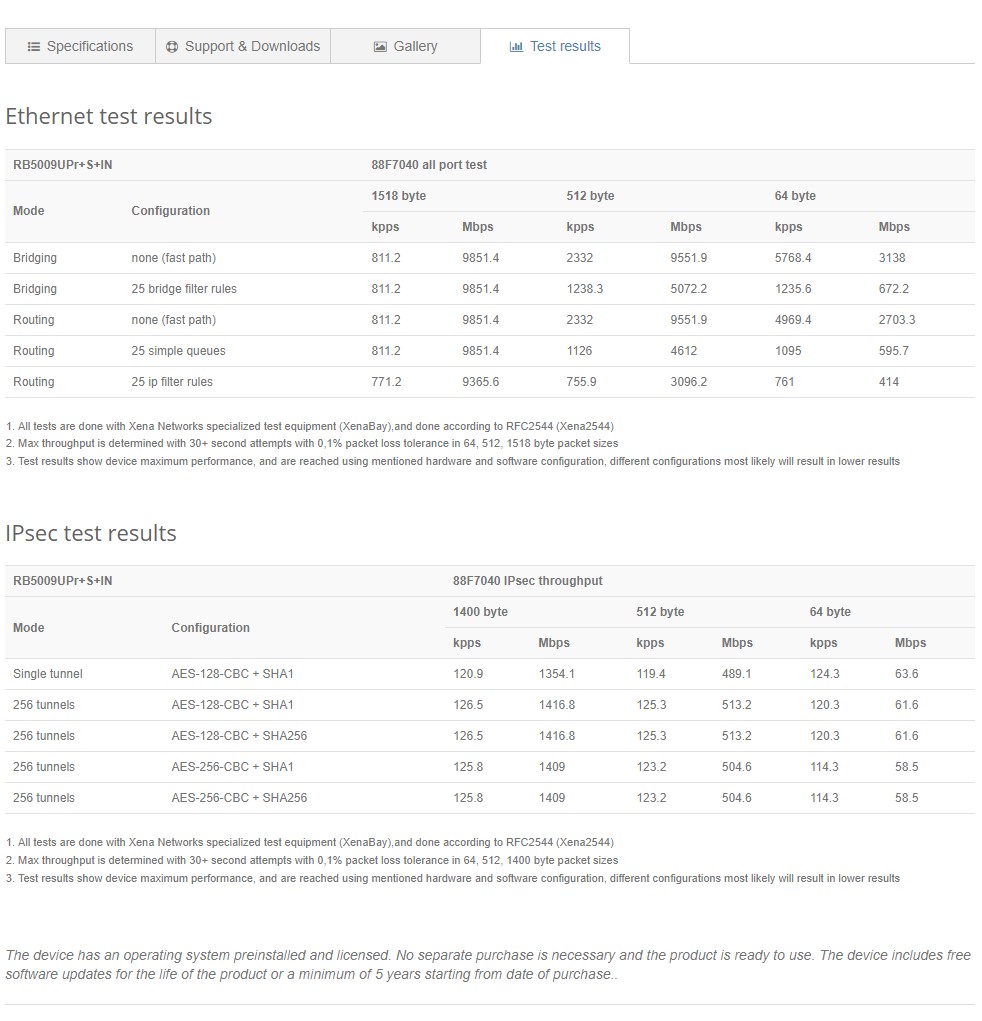Click 'AES-256-CBC + SHA256' configuration cell
The width and height of the screenshot is (982, 1021).
coord(239,798)
